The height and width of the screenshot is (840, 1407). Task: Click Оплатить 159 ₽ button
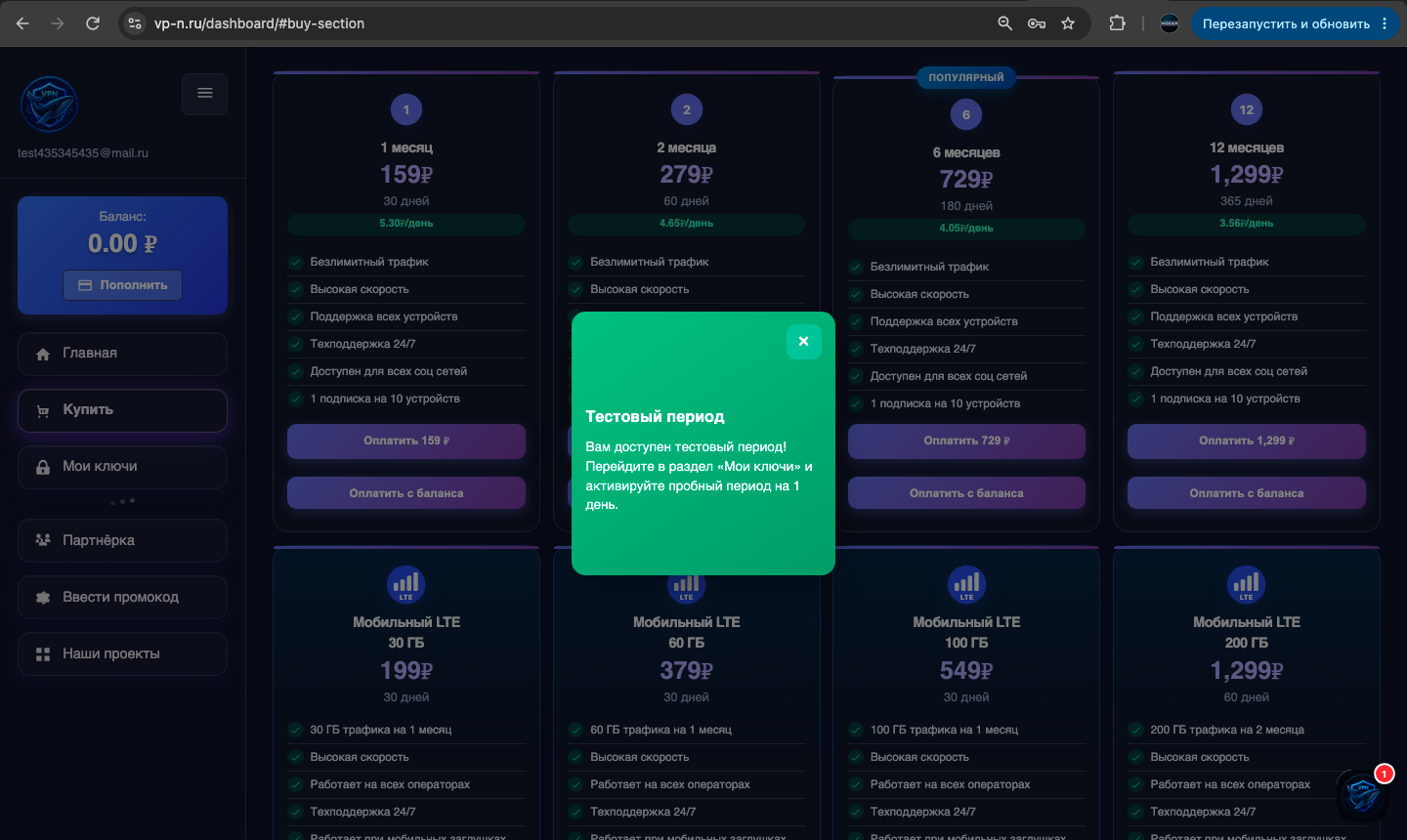pos(406,441)
